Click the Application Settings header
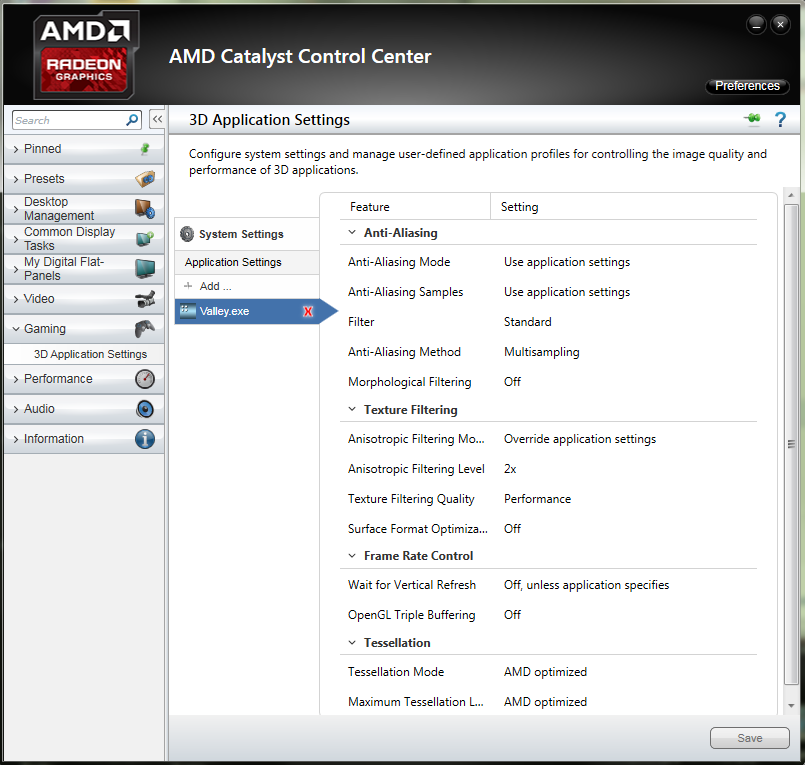The width and height of the screenshot is (805, 765). click(246, 262)
